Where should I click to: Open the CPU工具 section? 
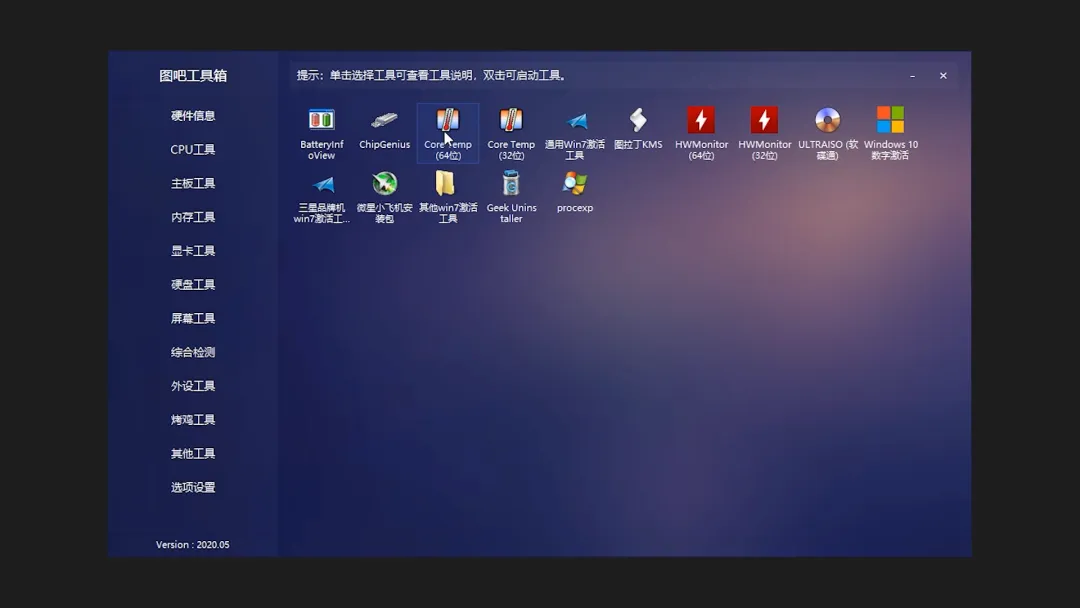pyautogui.click(x=191, y=149)
